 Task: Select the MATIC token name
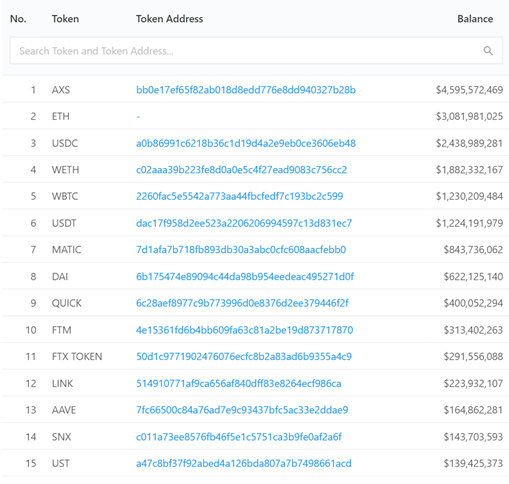(66, 250)
